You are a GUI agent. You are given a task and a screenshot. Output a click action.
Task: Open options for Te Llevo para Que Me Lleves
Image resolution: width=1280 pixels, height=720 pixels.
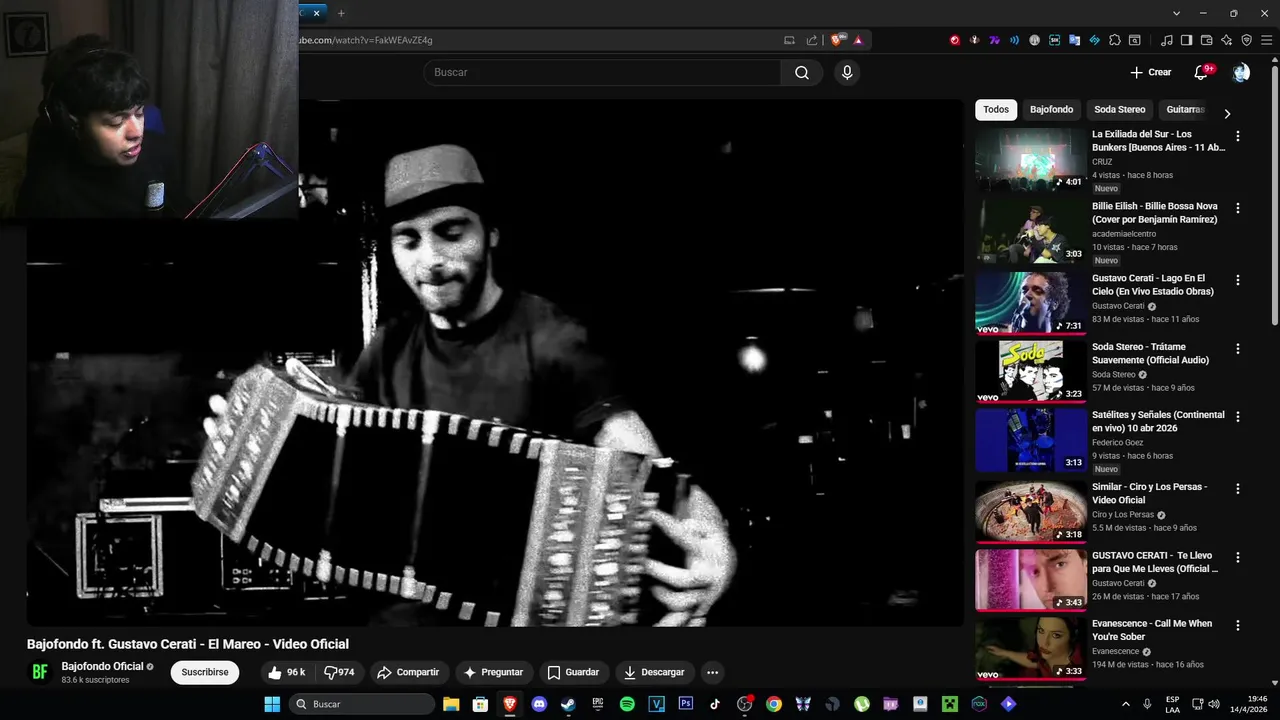pyautogui.click(x=1238, y=557)
